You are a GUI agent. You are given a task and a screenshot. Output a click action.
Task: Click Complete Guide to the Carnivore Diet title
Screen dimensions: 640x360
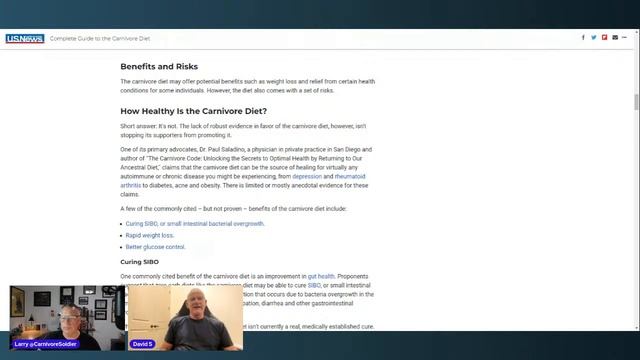[x=100, y=38]
